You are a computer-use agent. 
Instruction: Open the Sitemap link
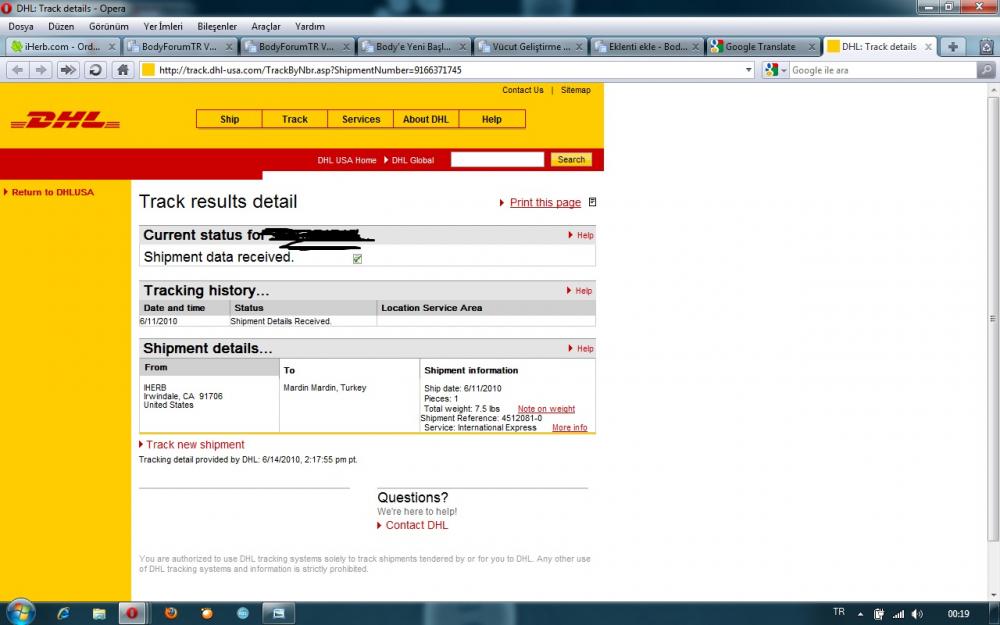click(x=576, y=90)
